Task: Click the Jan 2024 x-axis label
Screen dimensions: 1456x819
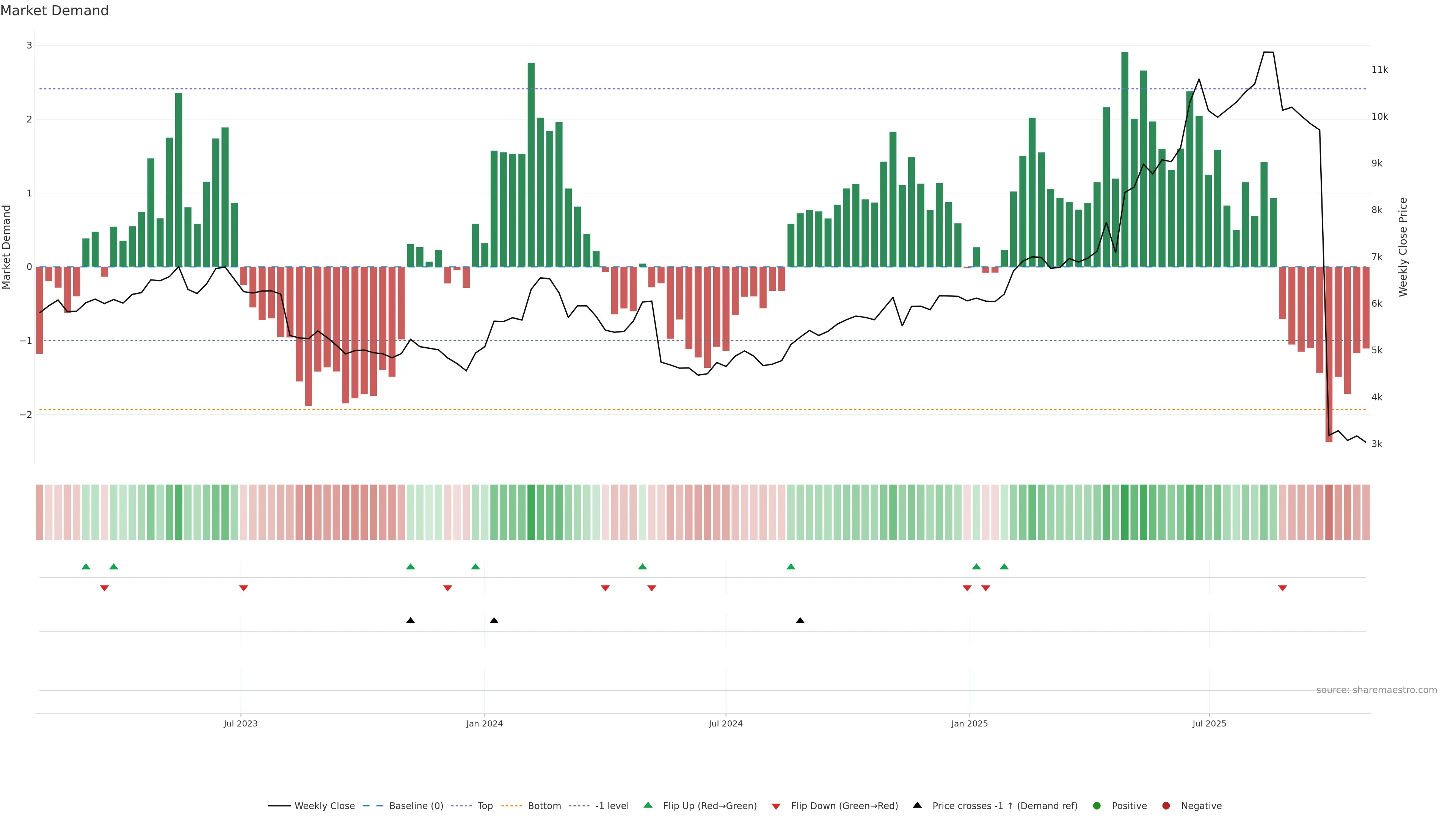Action: [485, 723]
